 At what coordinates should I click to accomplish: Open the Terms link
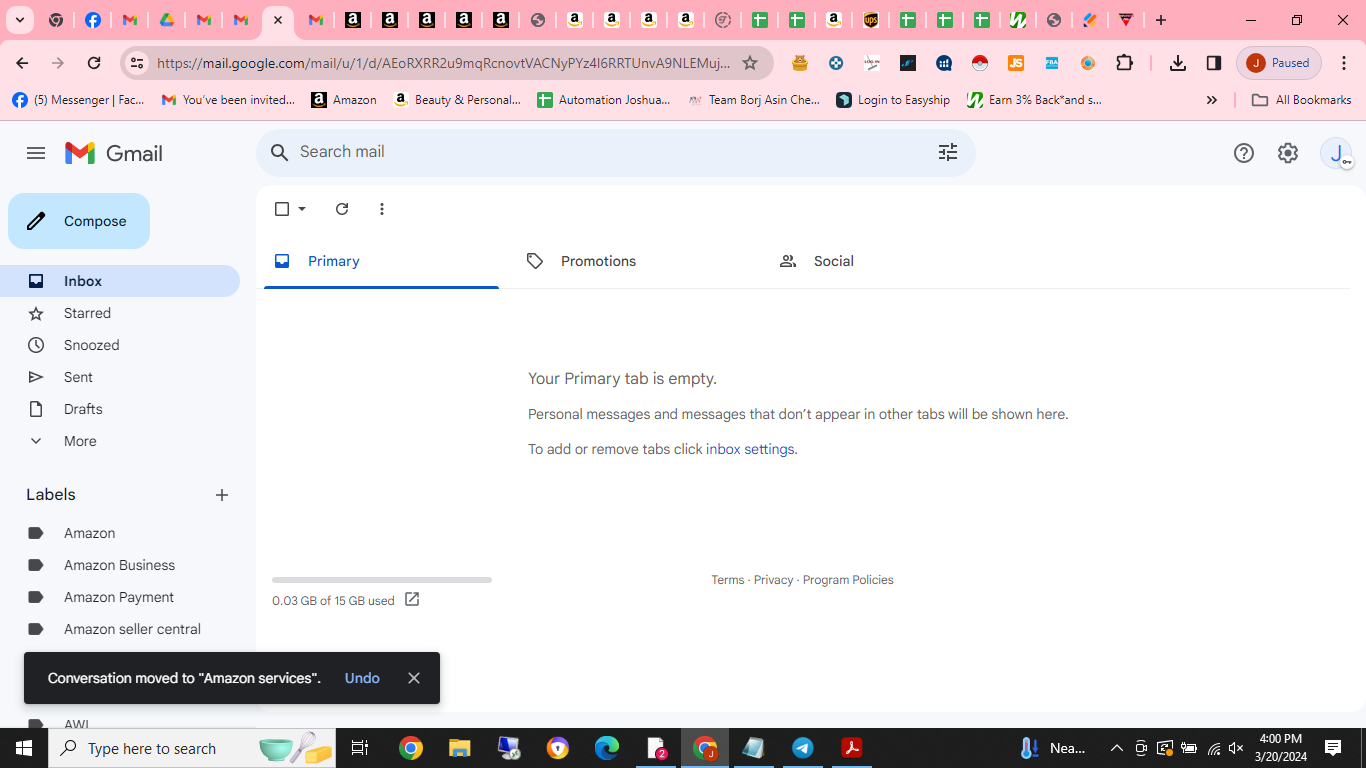click(x=727, y=580)
